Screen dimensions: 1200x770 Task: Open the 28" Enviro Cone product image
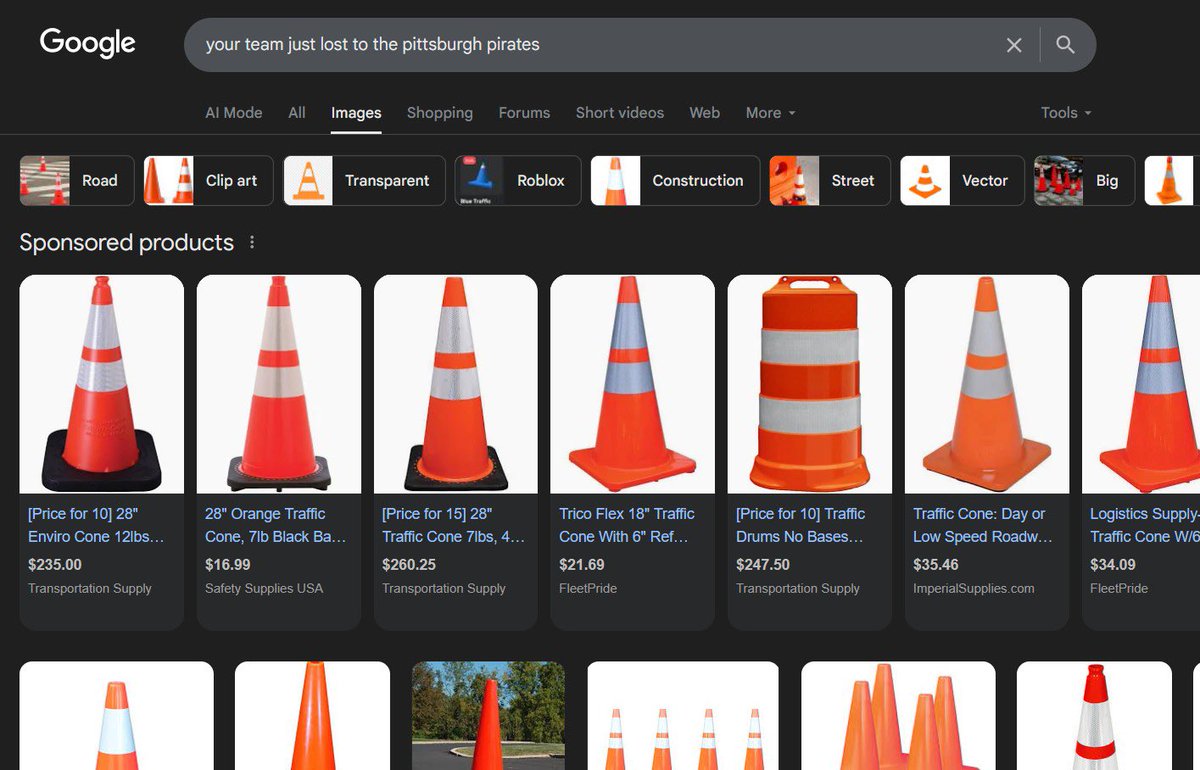(102, 384)
